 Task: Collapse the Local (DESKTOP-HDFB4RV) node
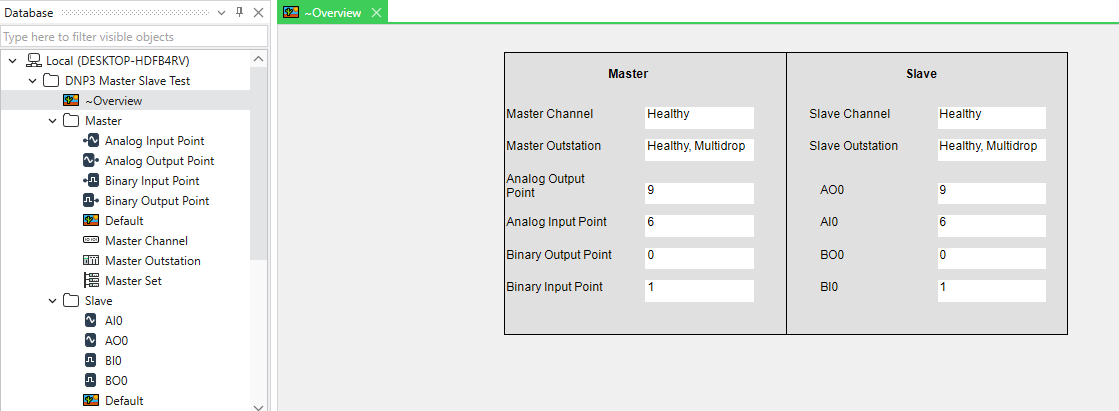pyautogui.click(x=13, y=61)
